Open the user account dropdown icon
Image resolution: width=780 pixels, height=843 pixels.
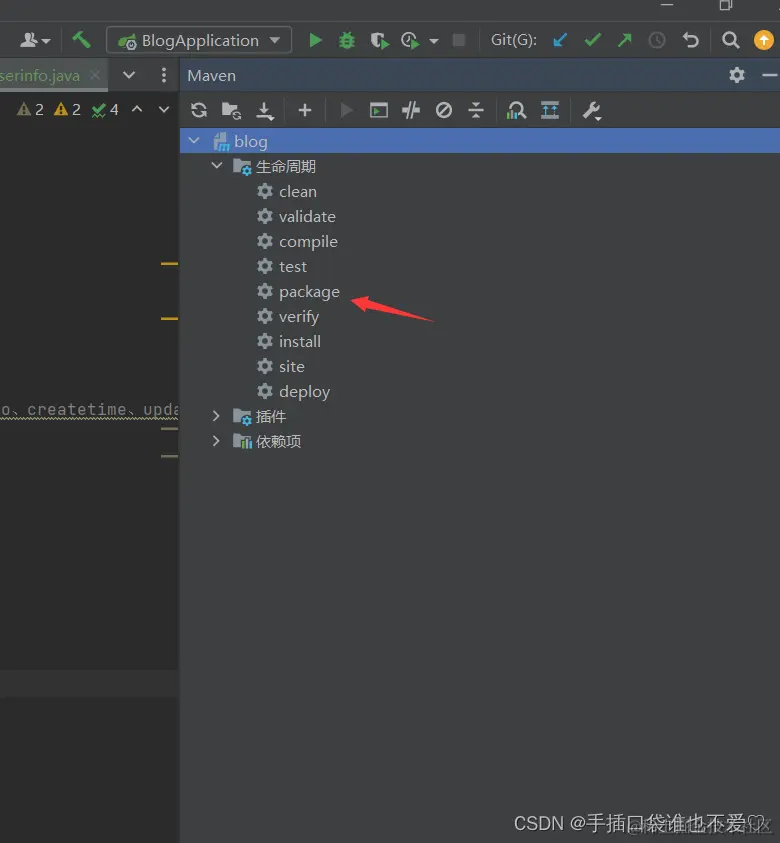[x=35, y=40]
